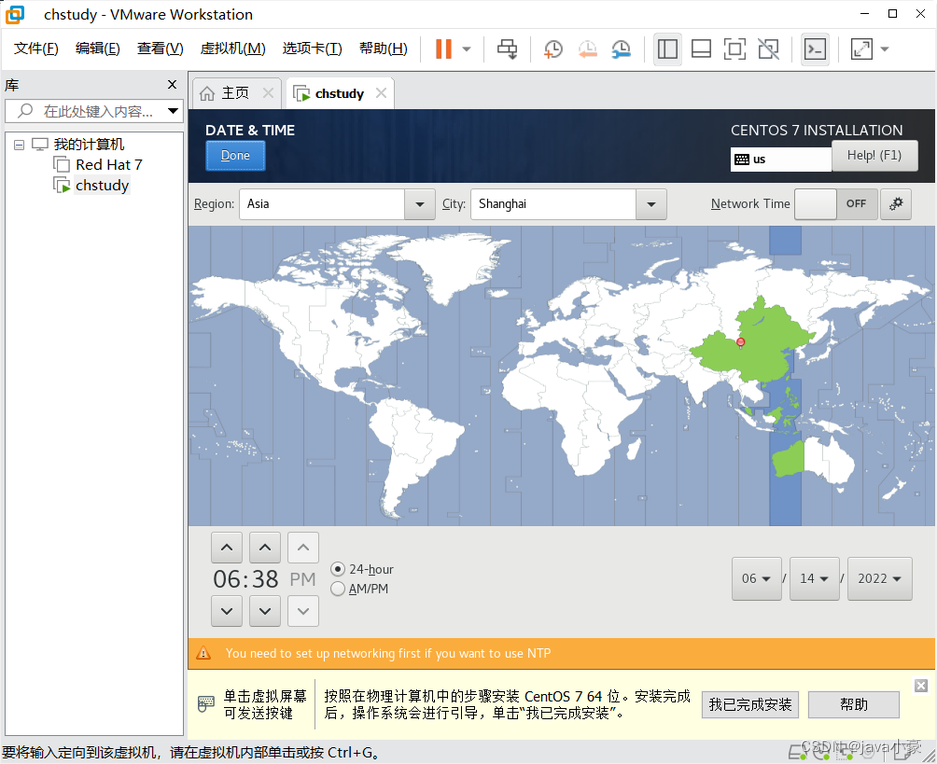The width and height of the screenshot is (937, 764).
Task: Revert virtual machine to previous snapshot
Action: click(x=587, y=49)
